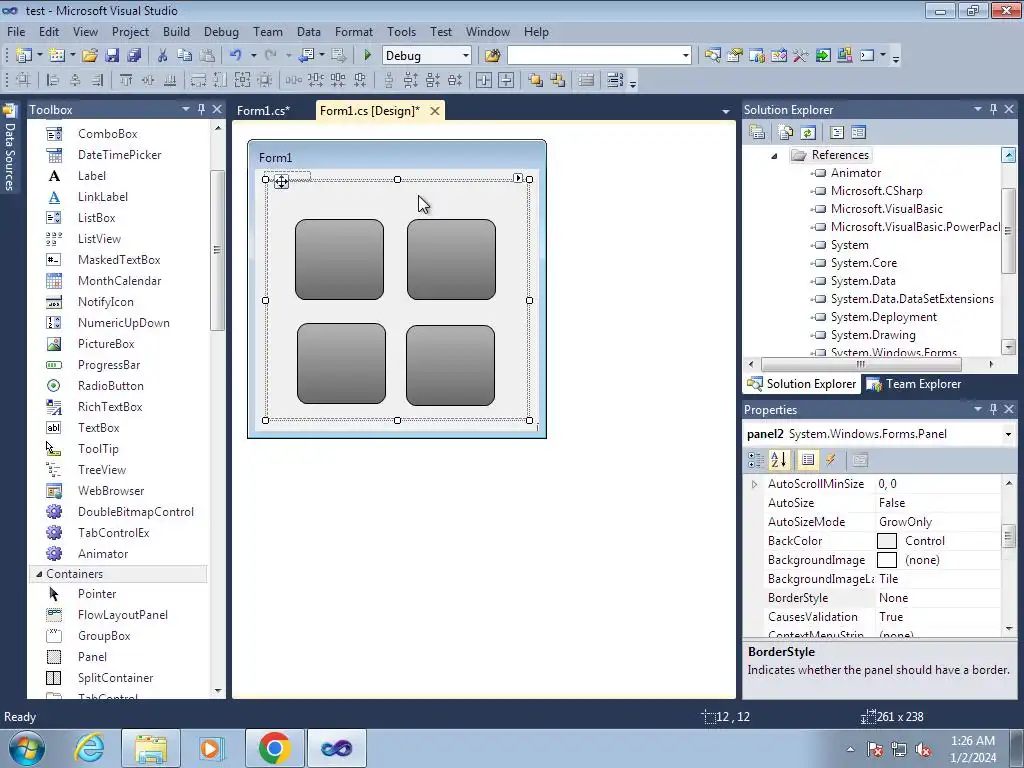1024x768 pixels.
Task: Expand AutoScrollMinSize property
Action: tap(754, 484)
